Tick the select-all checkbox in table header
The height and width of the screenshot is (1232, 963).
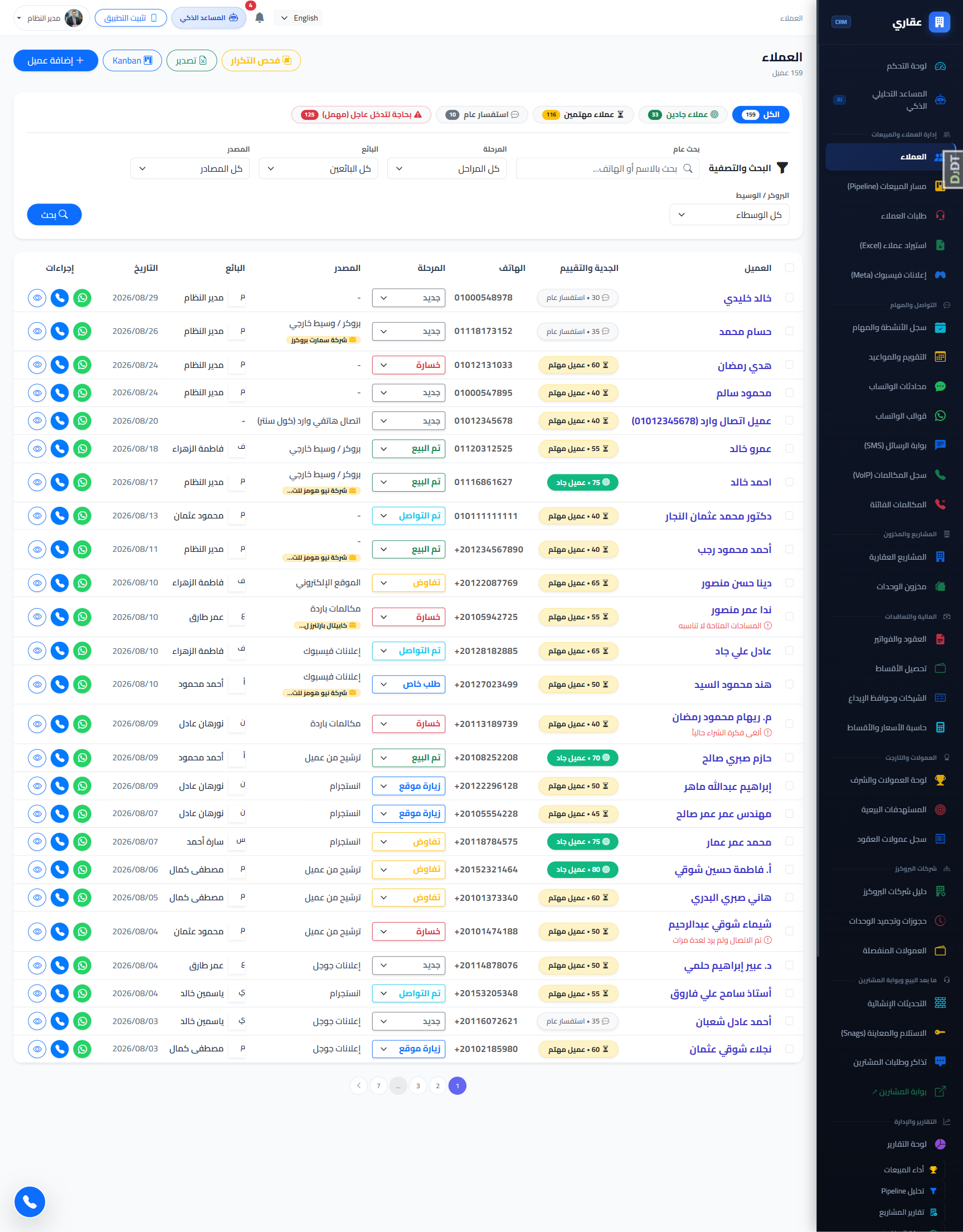coord(789,268)
